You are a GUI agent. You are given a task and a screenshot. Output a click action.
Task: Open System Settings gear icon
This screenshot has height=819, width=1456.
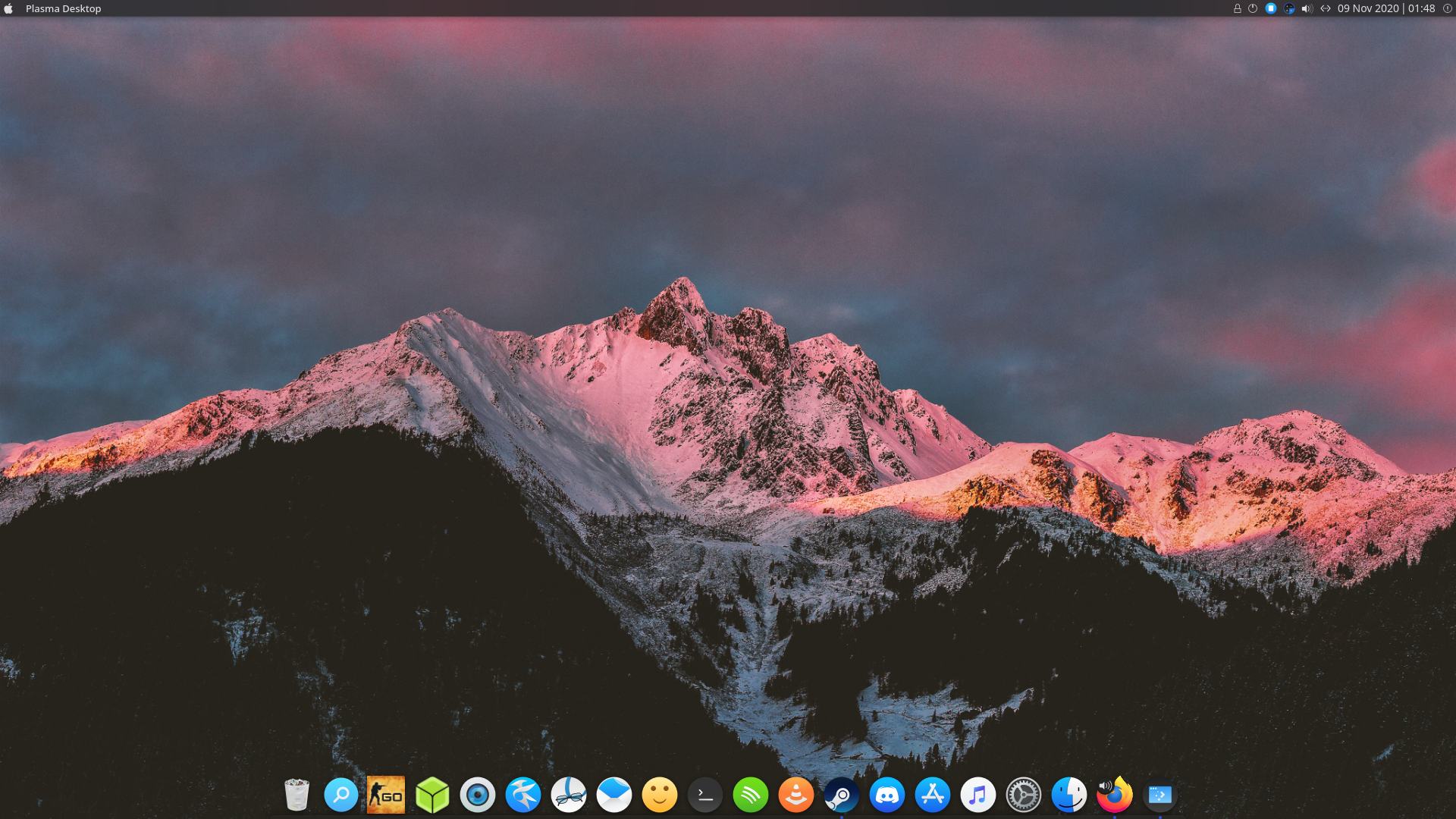(1023, 795)
